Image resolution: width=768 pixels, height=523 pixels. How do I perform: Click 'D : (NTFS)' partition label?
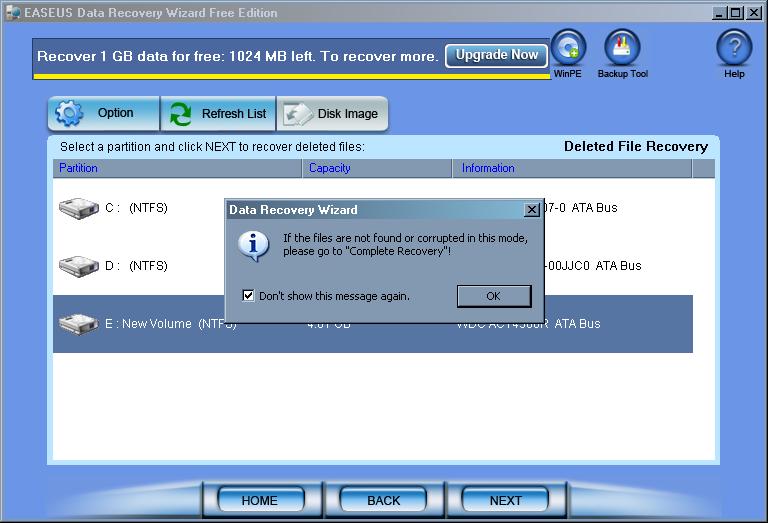tap(136, 266)
